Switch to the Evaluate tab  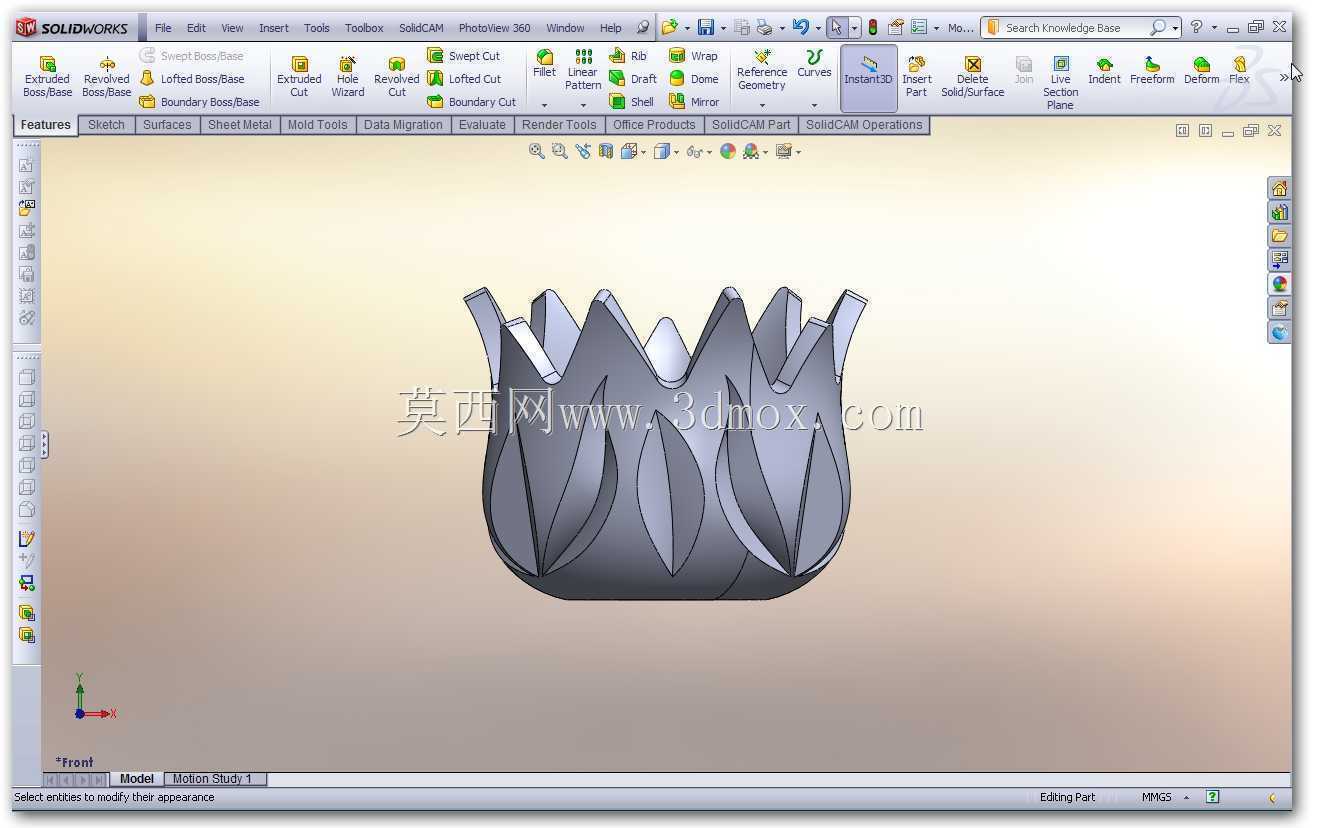click(482, 125)
